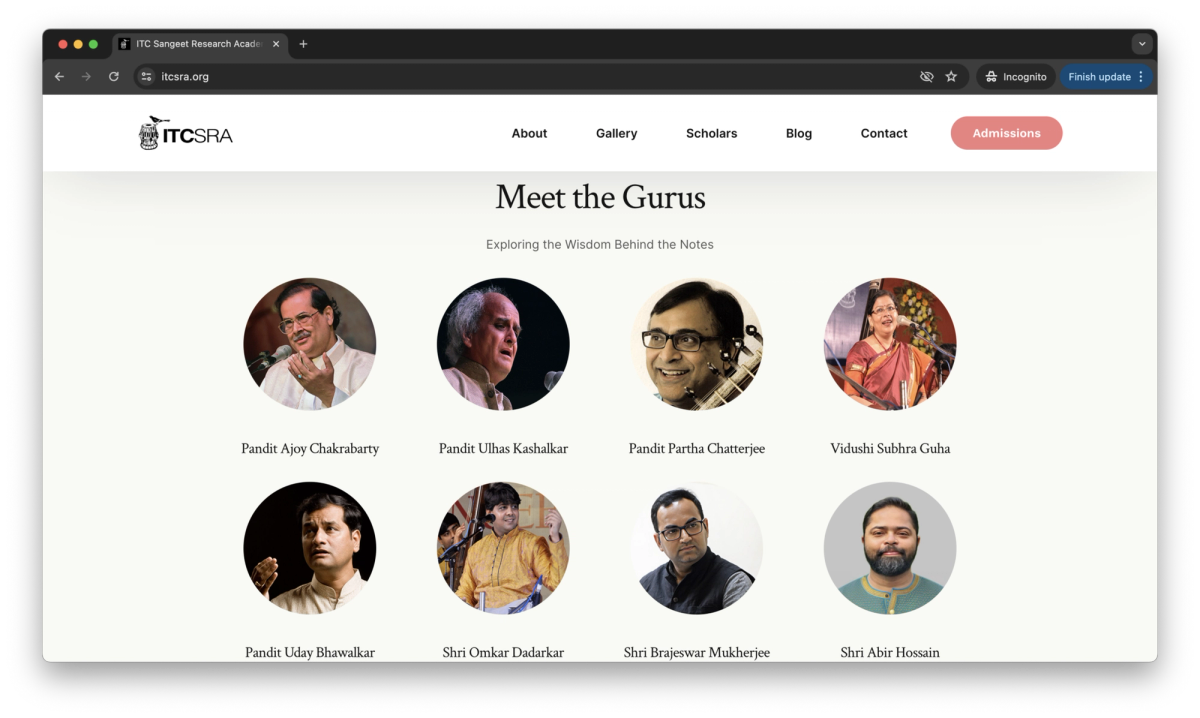Open Vidushi Subhra Guha's portrait
The image size is (1200, 718).
click(x=890, y=344)
